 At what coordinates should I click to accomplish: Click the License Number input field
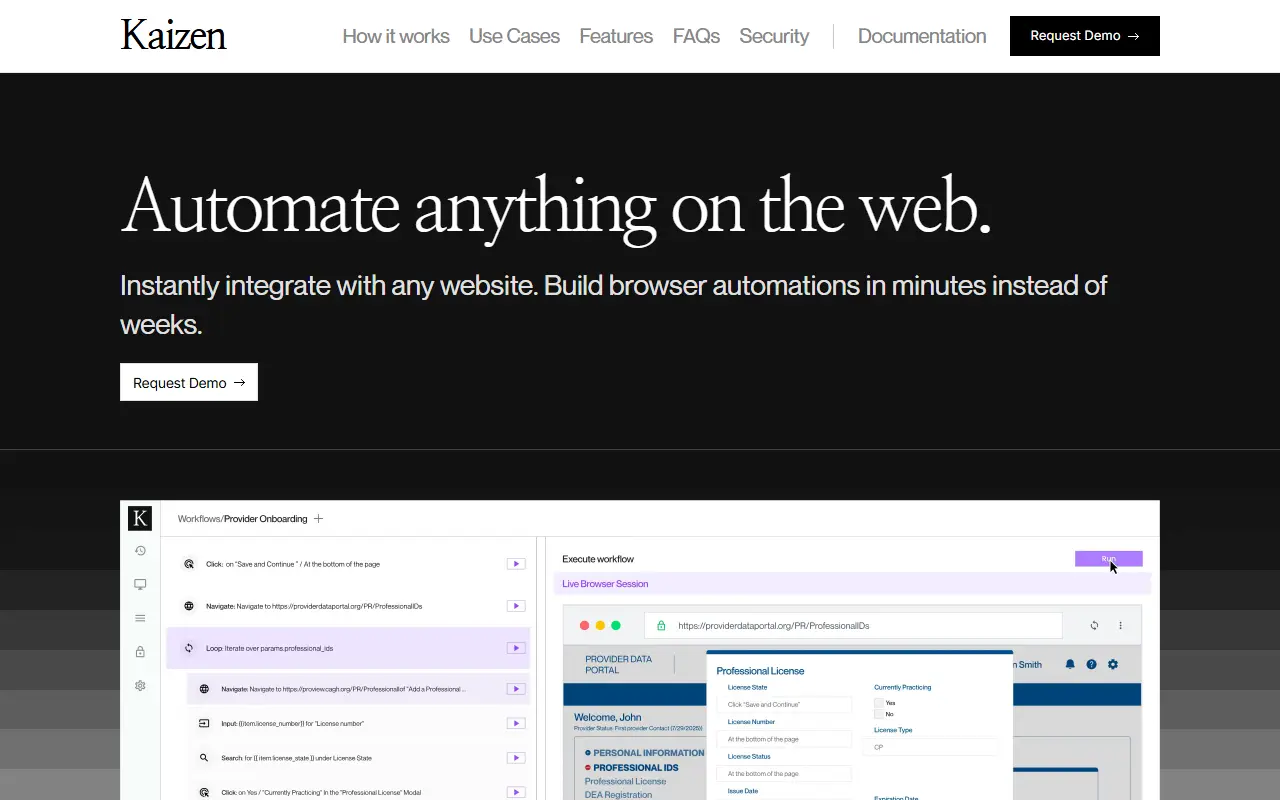[x=784, y=739]
